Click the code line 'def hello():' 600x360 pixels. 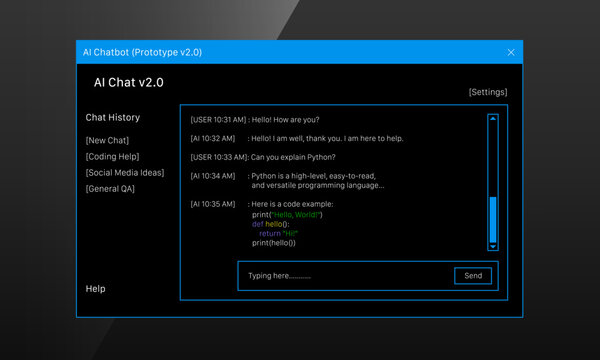[x=271, y=224]
